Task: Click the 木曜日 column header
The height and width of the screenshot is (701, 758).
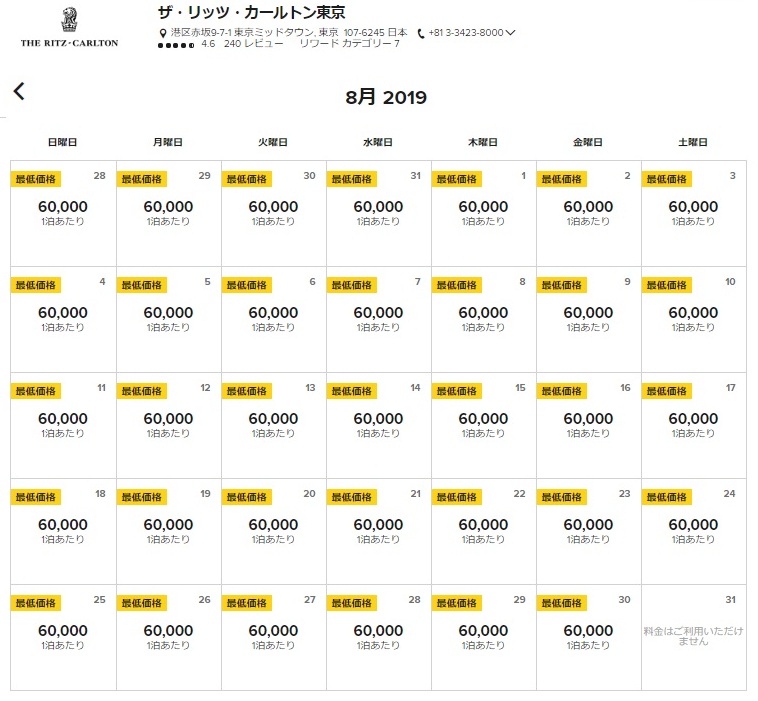Action: [482, 142]
